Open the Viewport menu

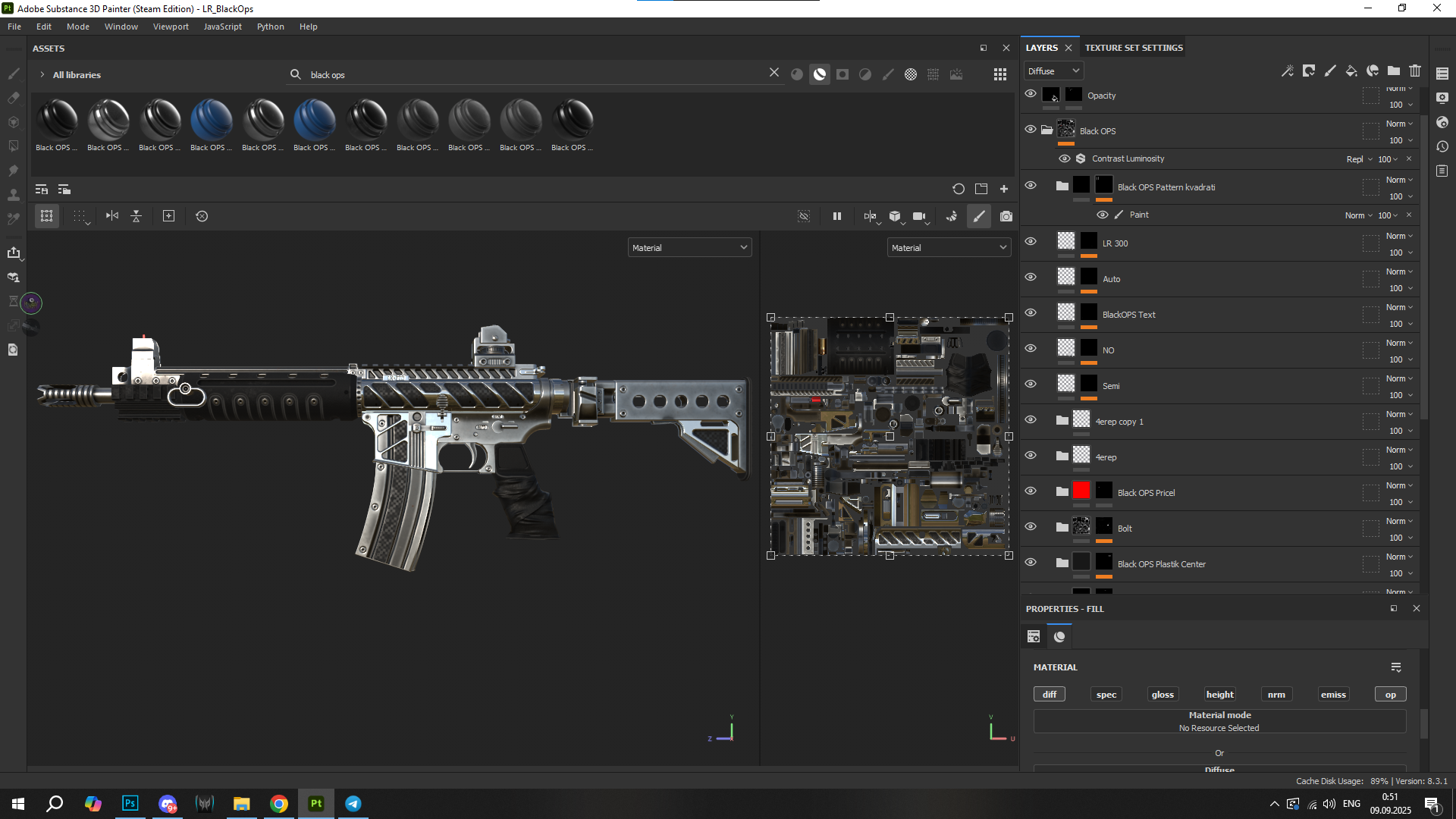[x=171, y=27]
